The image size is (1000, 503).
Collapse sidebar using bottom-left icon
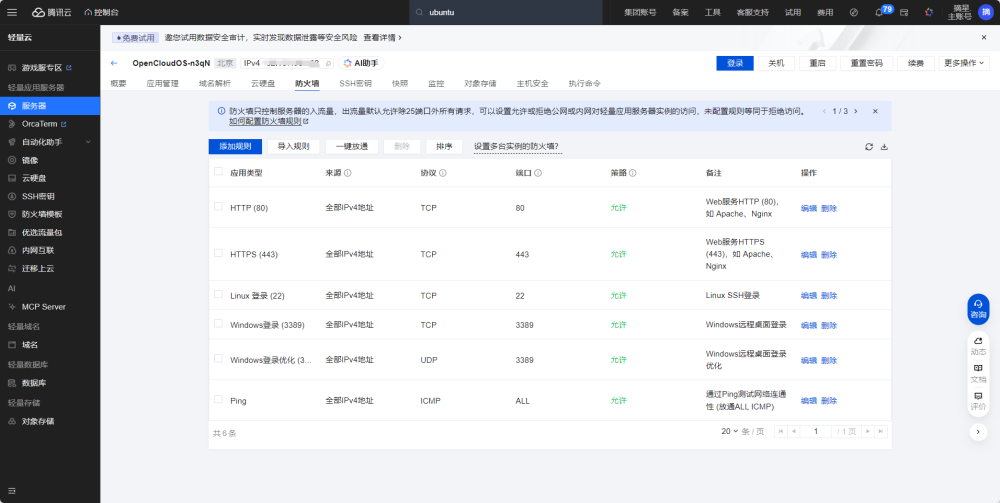[x=11, y=491]
